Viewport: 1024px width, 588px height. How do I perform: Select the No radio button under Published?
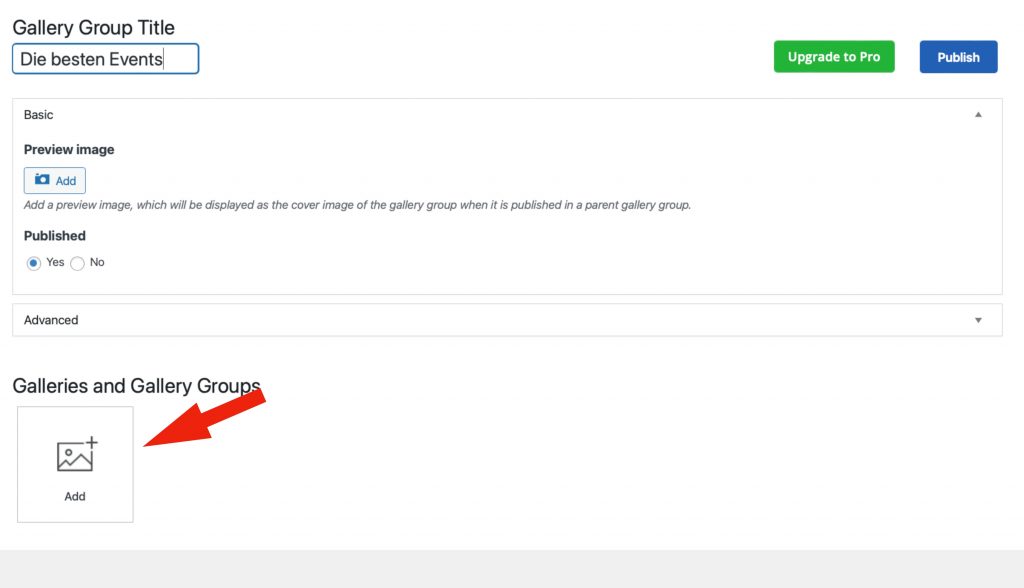pos(77,263)
